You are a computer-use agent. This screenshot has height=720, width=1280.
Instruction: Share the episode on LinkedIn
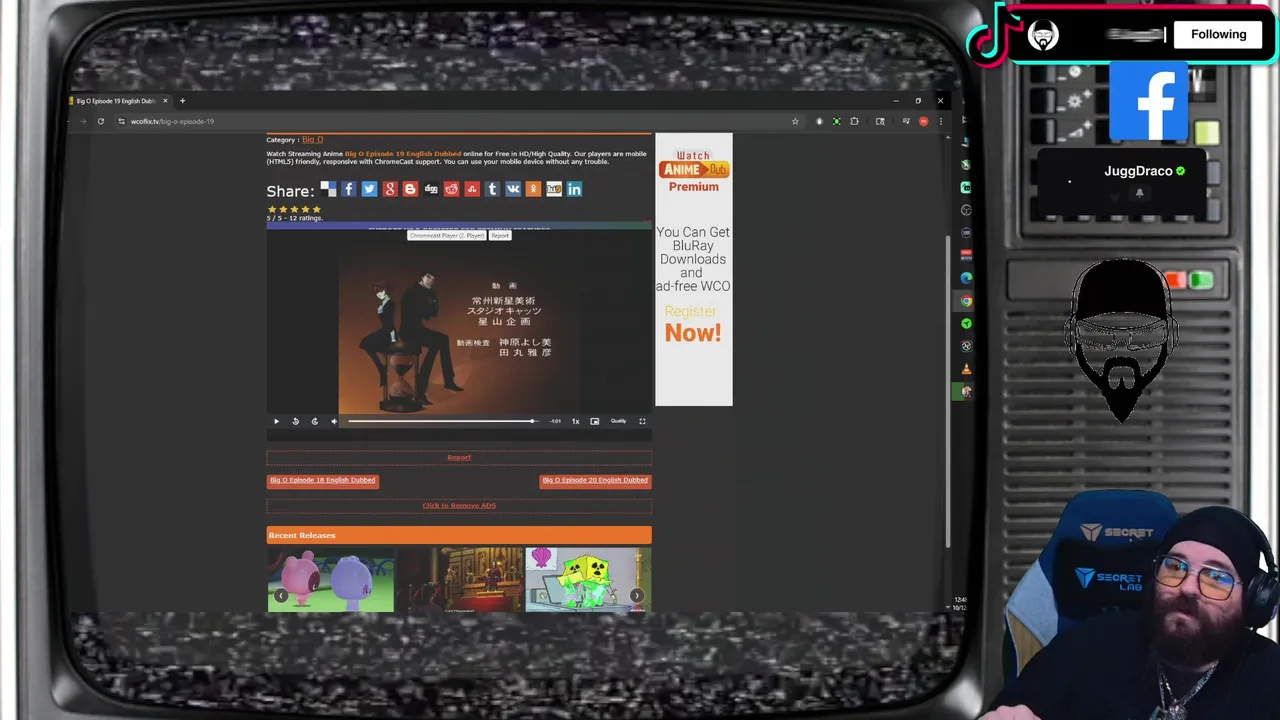574,189
